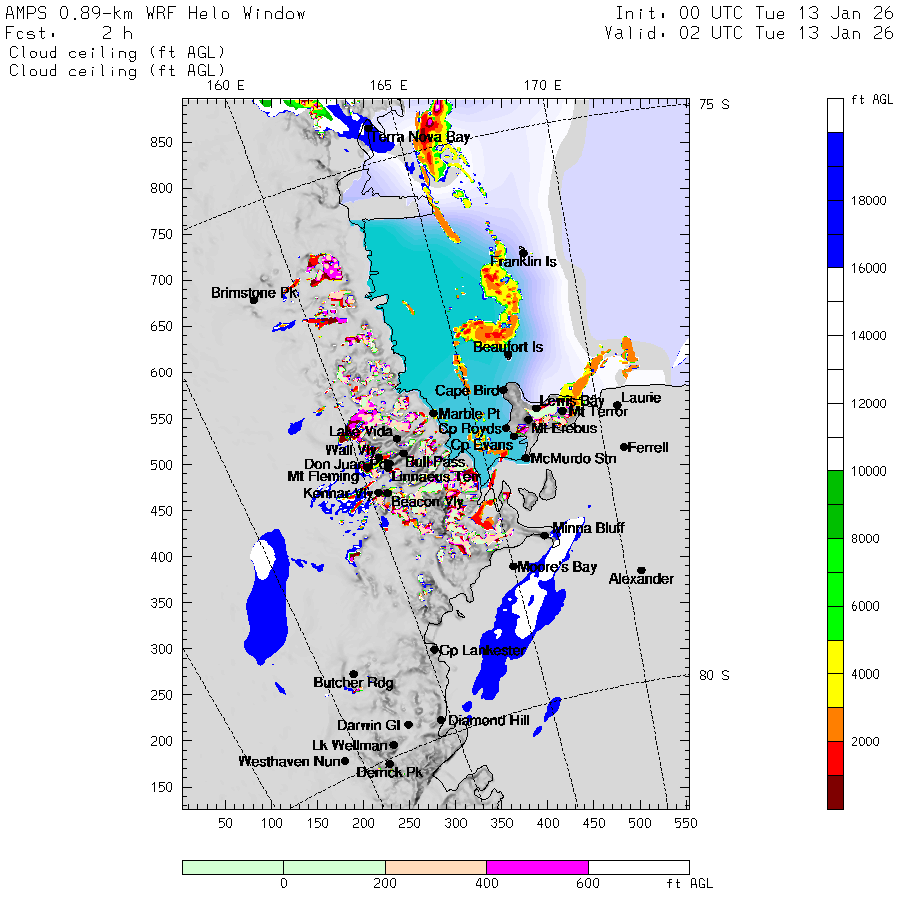This screenshot has width=900, height=900.
Task: Click the 'Minna Bluff' label
Action: (588, 528)
